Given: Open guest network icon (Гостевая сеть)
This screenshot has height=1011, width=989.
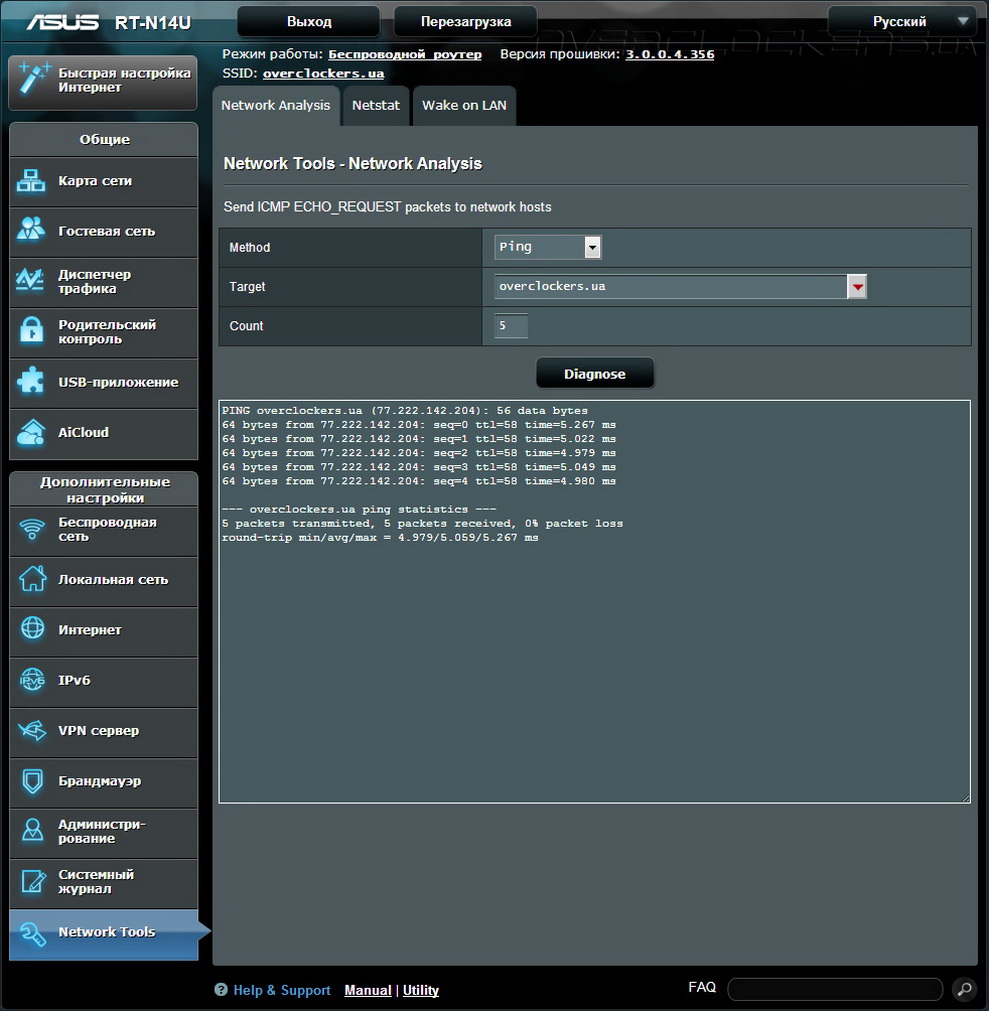Looking at the screenshot, I should pos(32,231).
